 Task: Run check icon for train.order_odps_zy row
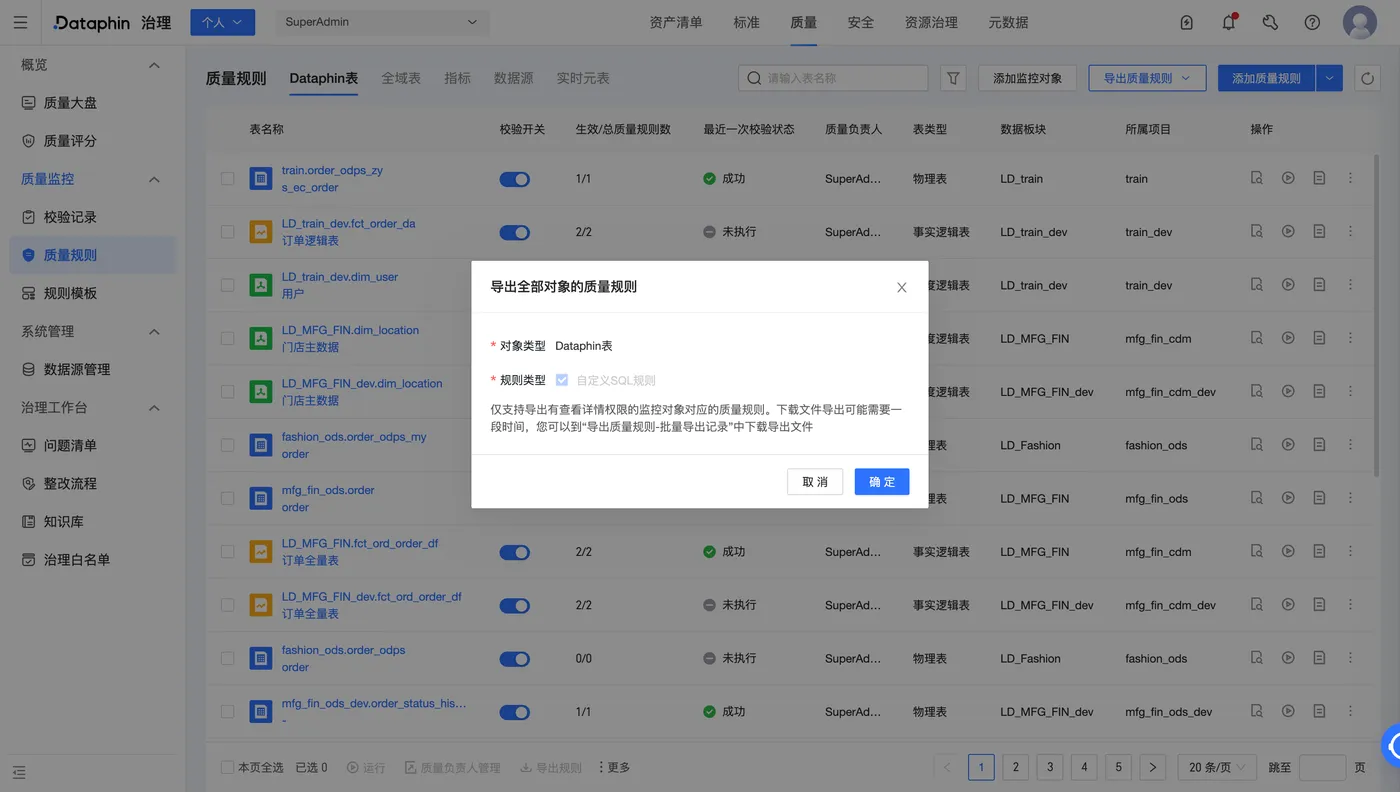coord(1288,178)
